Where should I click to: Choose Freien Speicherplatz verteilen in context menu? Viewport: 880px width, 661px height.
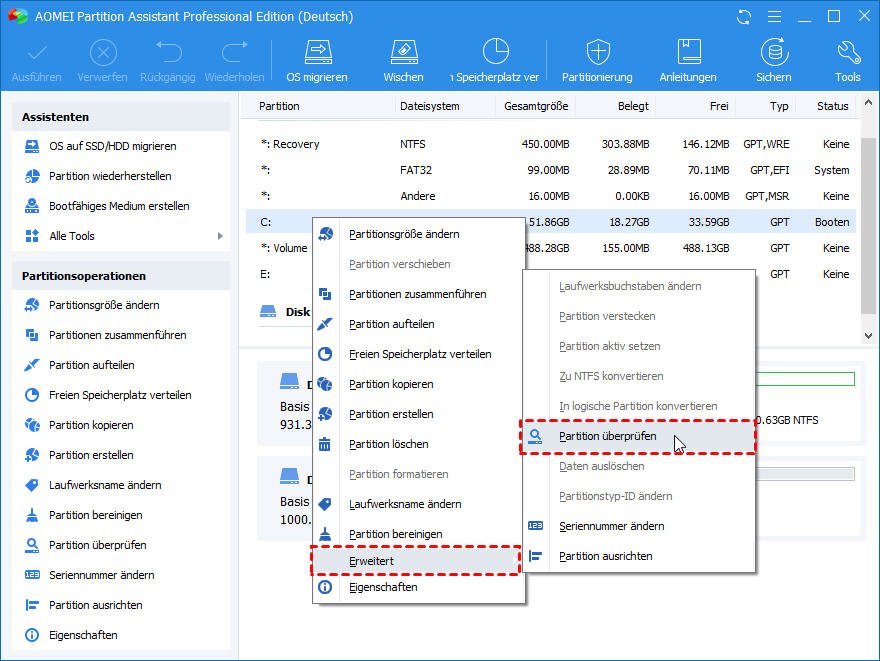pos(418,354)
